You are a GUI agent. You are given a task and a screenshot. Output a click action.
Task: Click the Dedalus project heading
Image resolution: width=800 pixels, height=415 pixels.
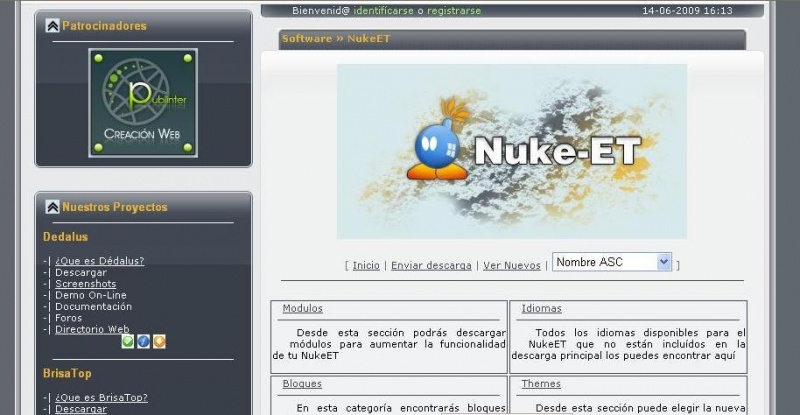(x=65, y=237)
